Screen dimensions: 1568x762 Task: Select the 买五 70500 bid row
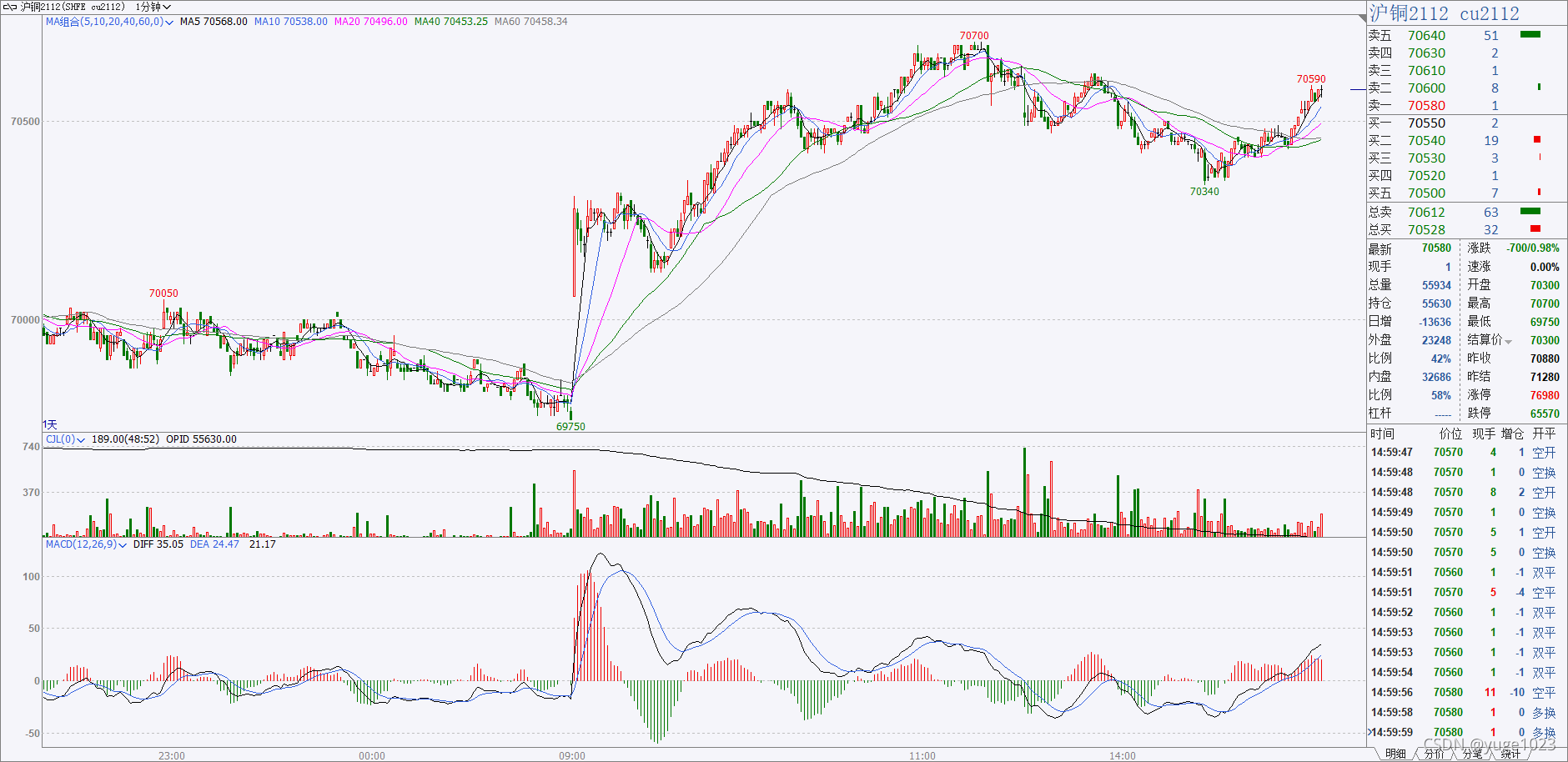pos(1466,193)
